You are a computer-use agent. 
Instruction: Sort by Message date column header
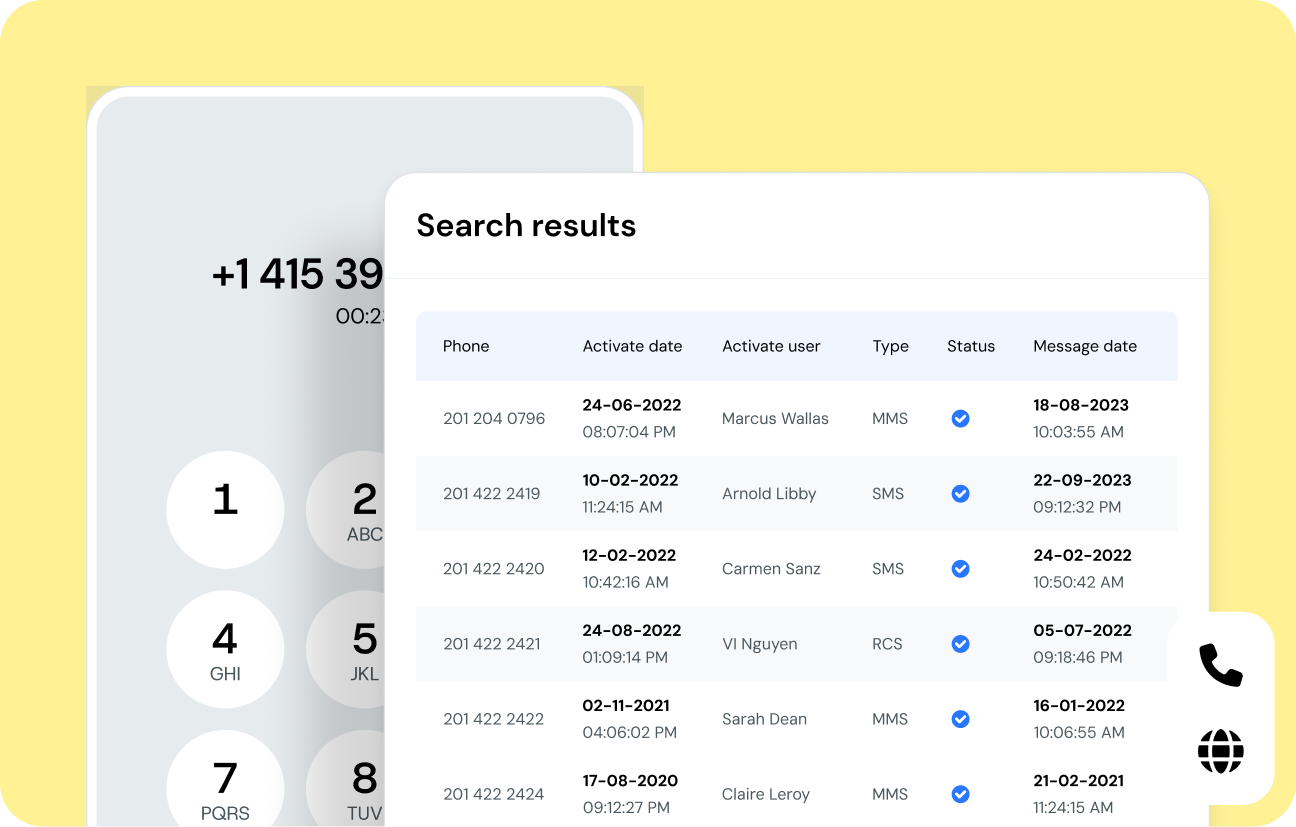click(x=1084, y=346)
